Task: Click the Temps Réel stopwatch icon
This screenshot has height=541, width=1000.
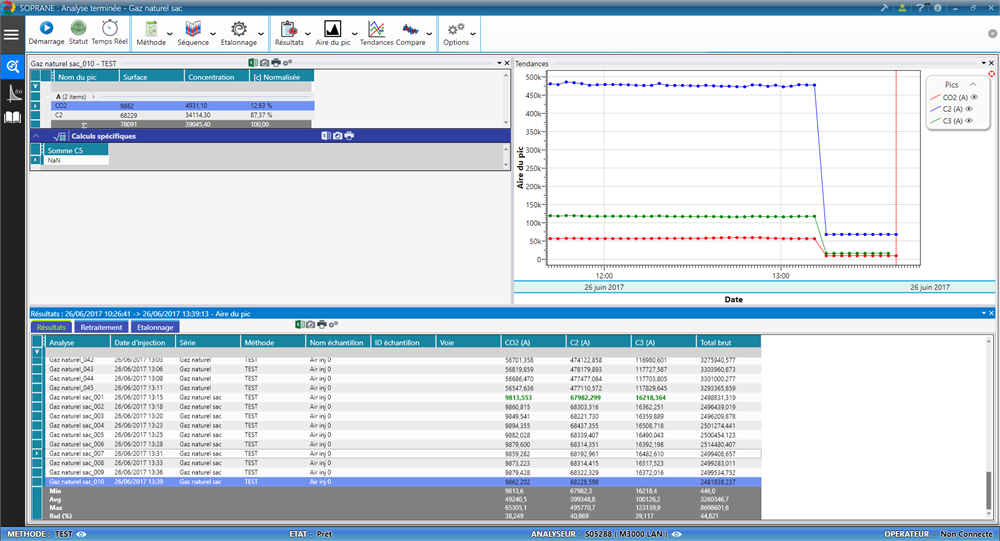Action: (109, 29)
